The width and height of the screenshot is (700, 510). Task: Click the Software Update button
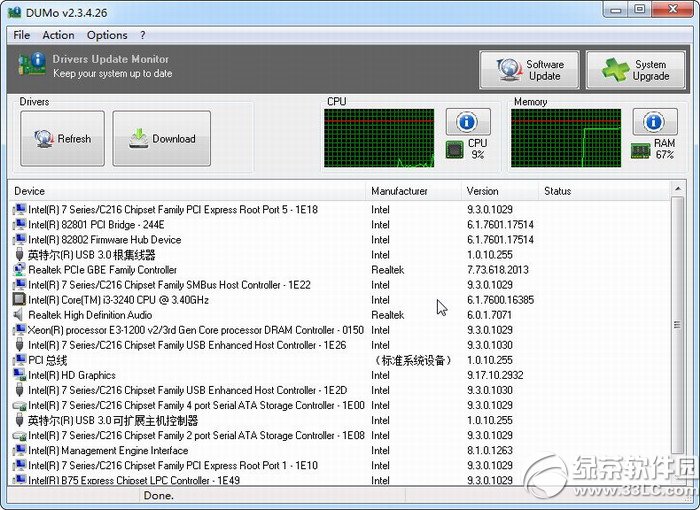pos(529,70)
